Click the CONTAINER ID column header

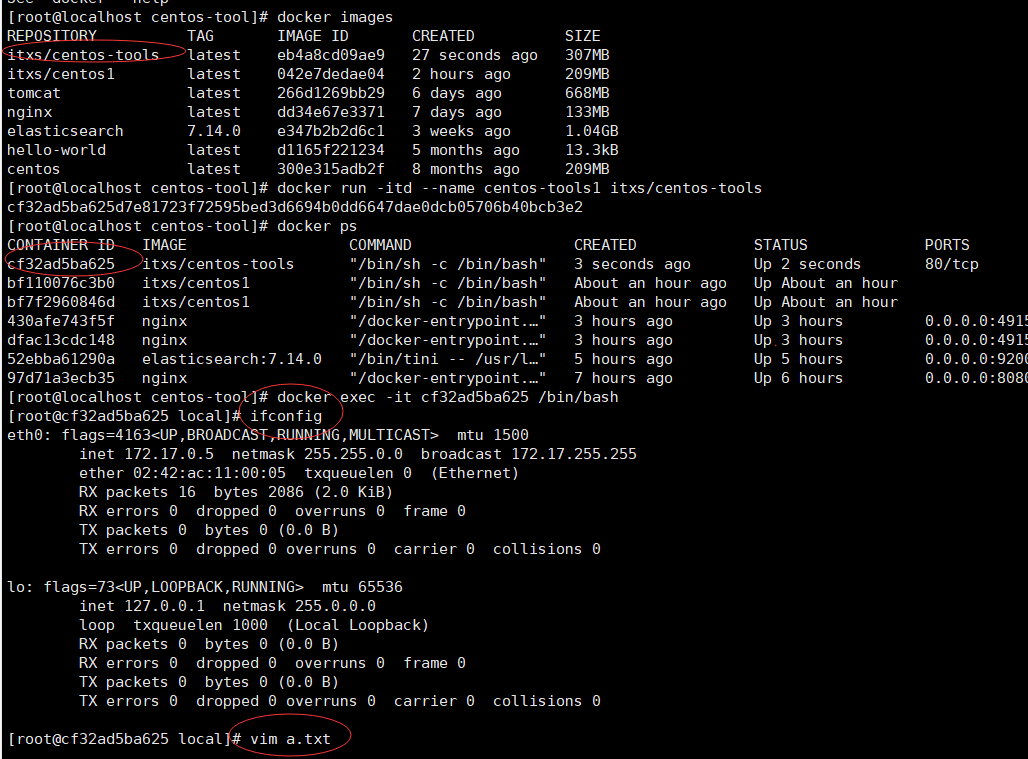tap(61, 245)
